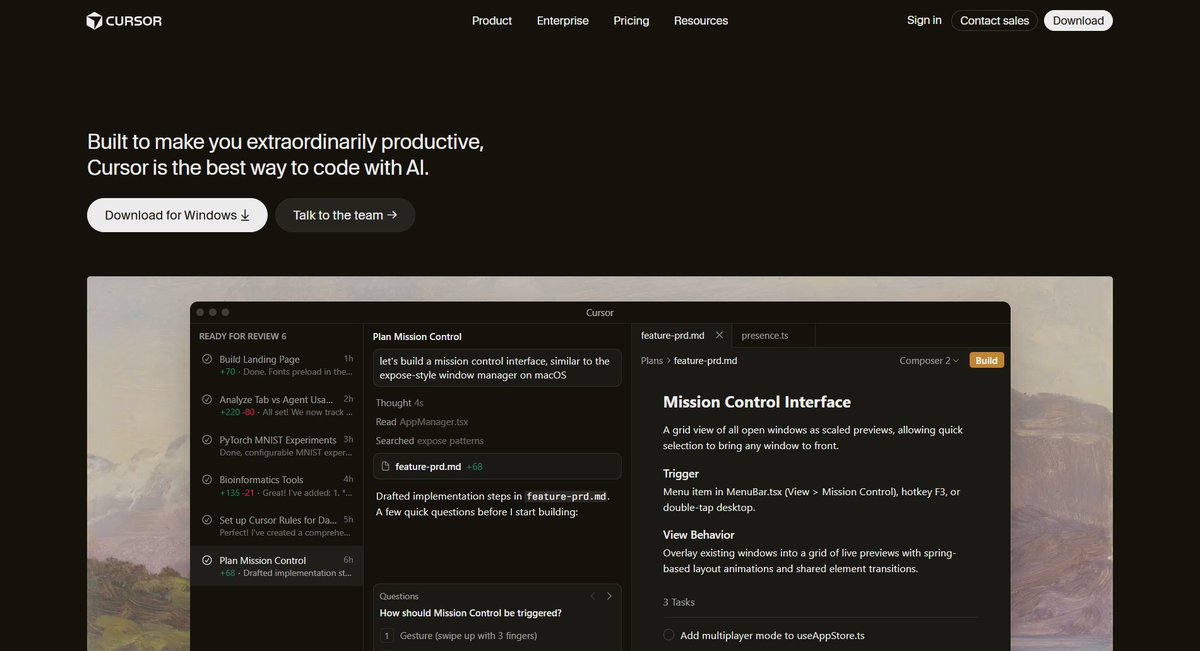Click the Read AppManager.tsx step

[x=422, y=422]
